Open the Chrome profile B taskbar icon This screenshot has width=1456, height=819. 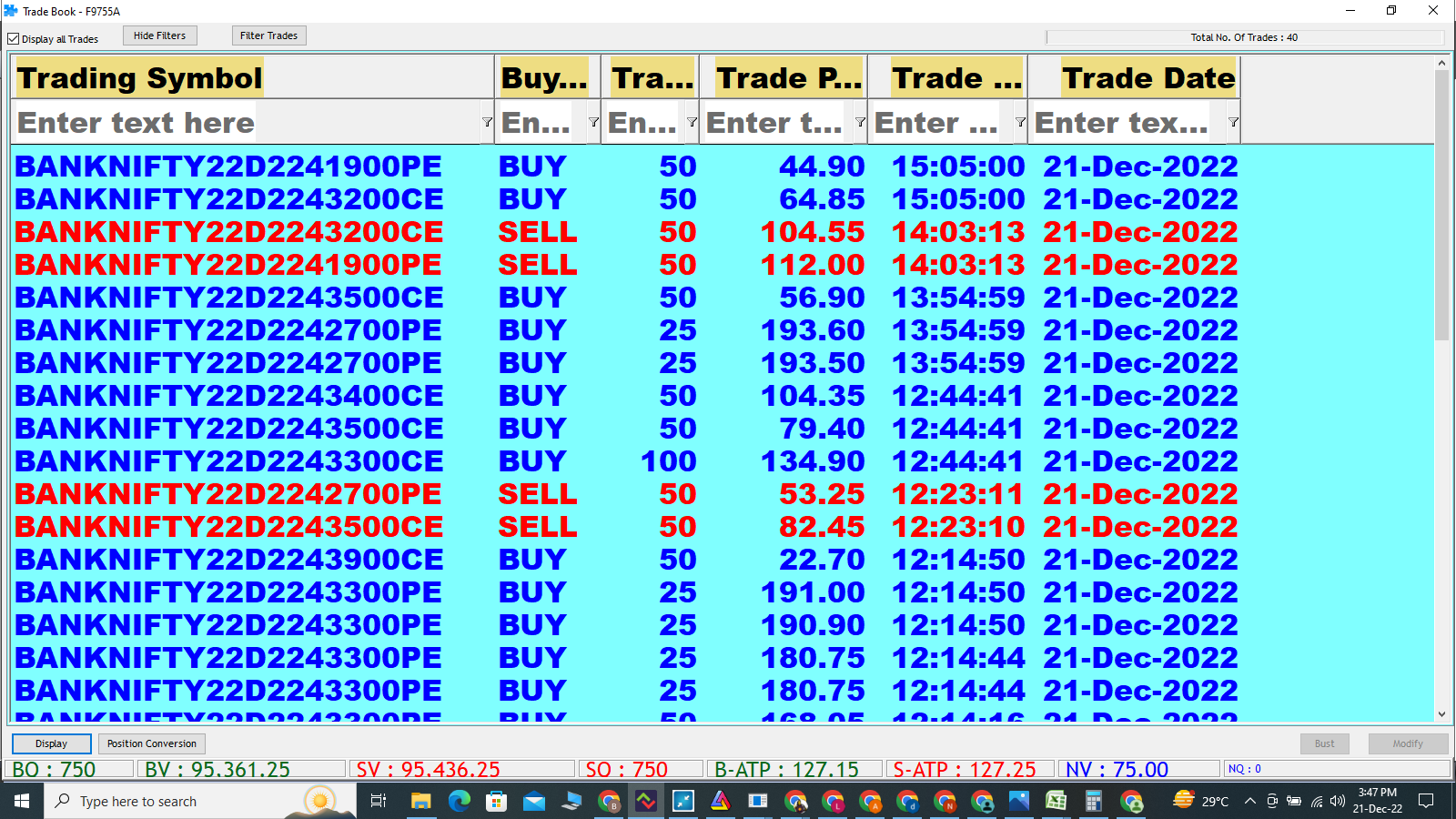(x=609, y=801)
